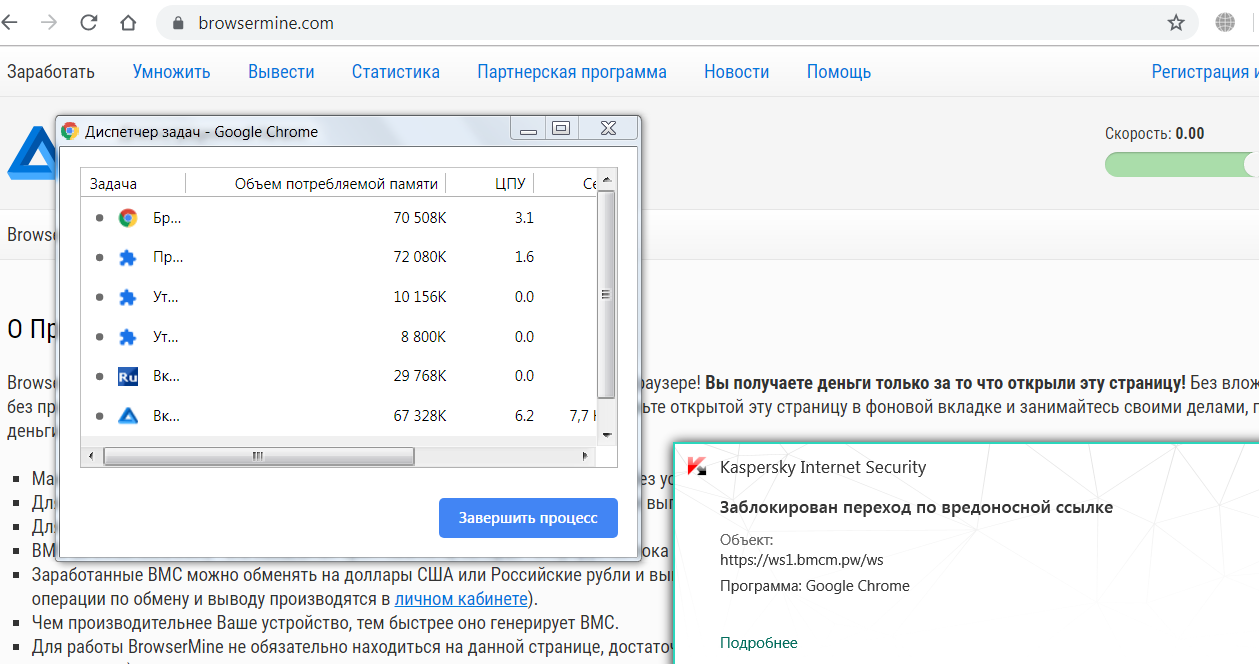Sort by Объем потребляемой памяти column
This screenshot has height=664, width=1259.
click(336, 184)
